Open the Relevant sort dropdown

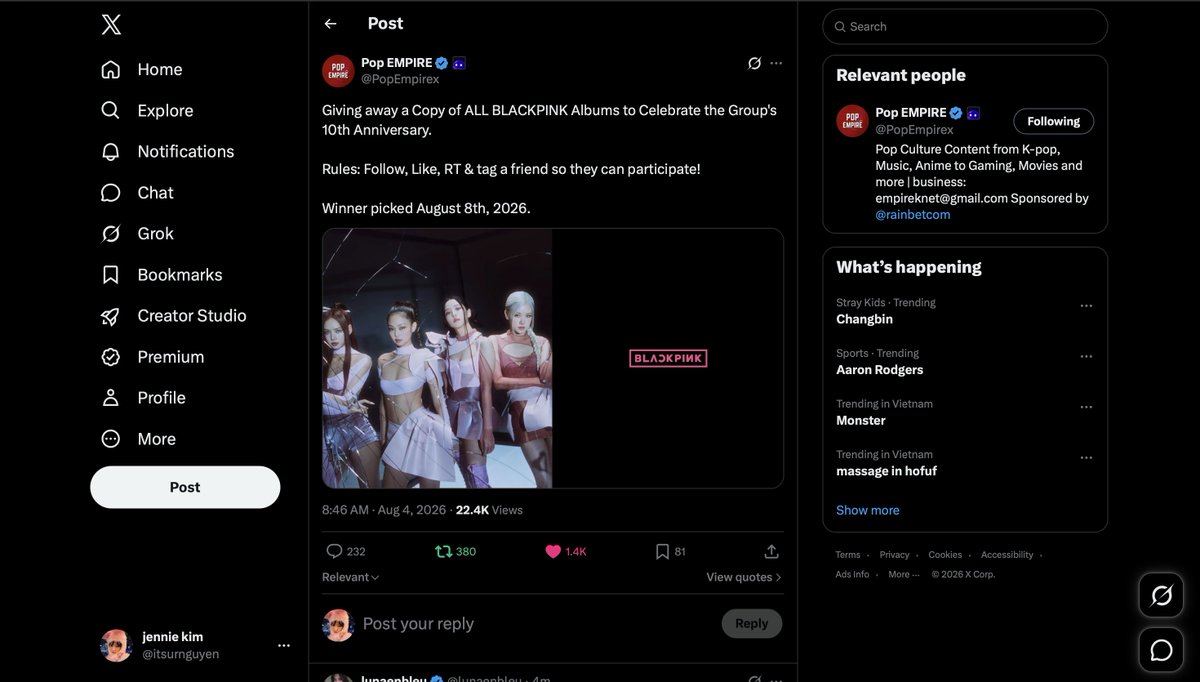[351, 577]
